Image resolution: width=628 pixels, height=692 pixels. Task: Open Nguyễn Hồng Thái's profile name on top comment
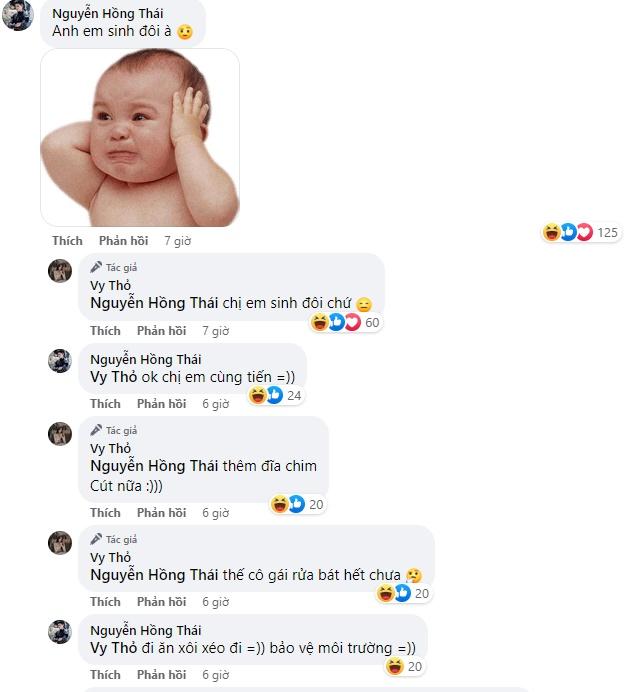(108, 13)
